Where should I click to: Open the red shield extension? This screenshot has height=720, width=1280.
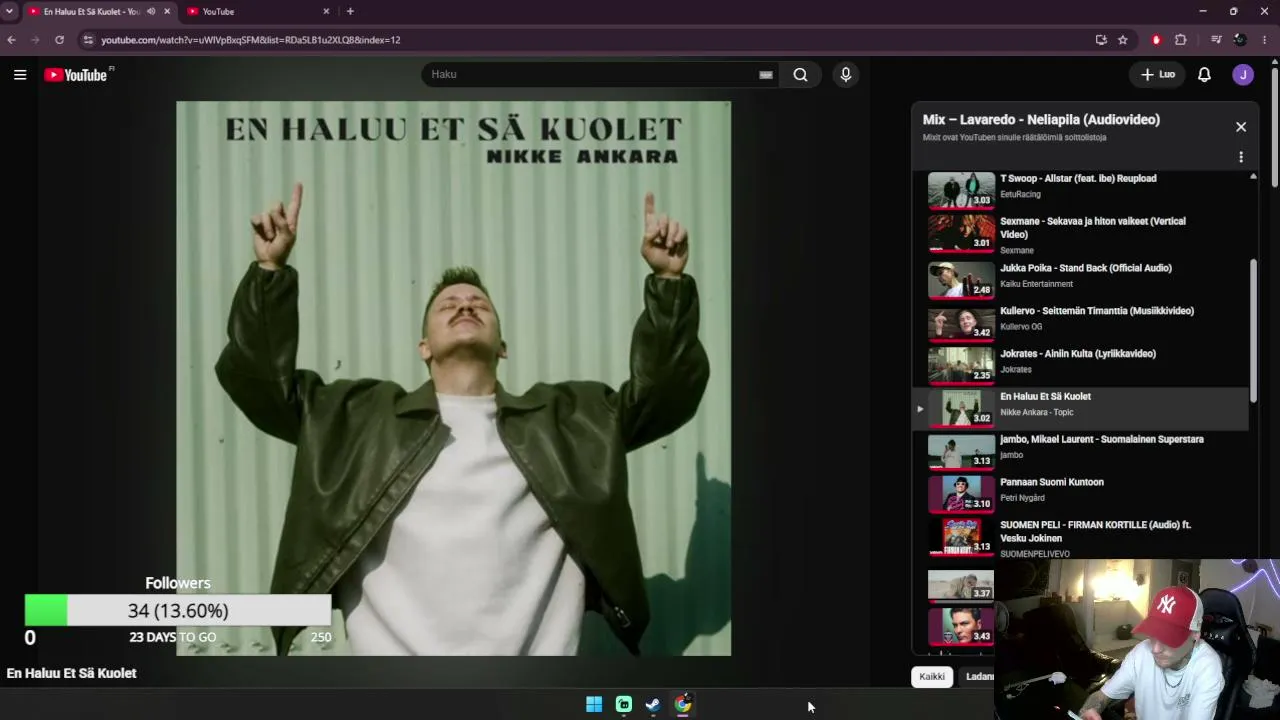[1156, 40]
